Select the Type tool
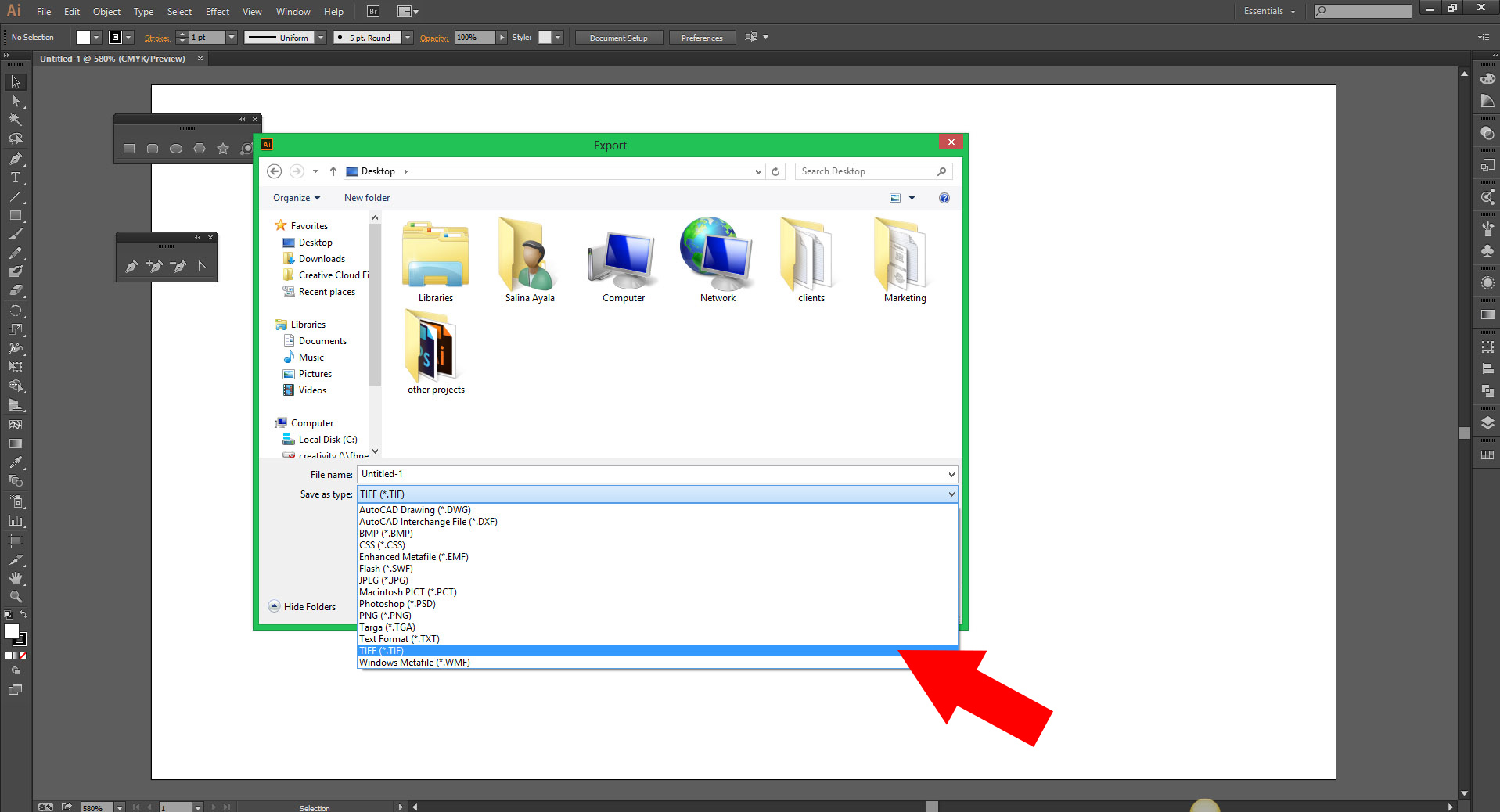Viewport: 1500px width, 812px height. click(x=16, y=178)
